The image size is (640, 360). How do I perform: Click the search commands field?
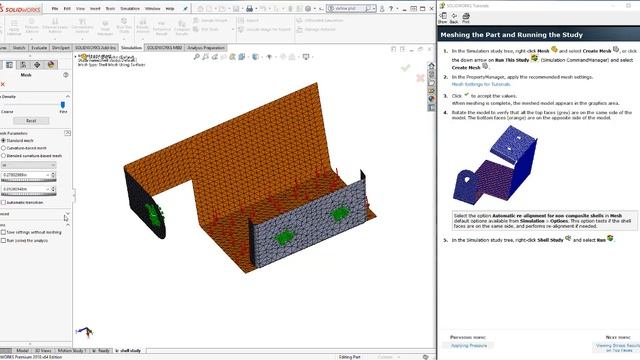350,9
